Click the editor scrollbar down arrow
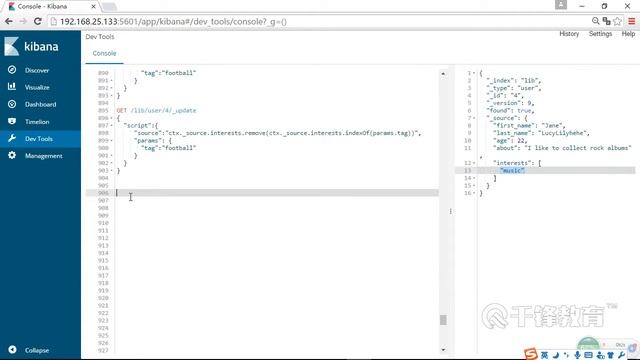This screenshot has width=640, height=360. pos(443,349)
